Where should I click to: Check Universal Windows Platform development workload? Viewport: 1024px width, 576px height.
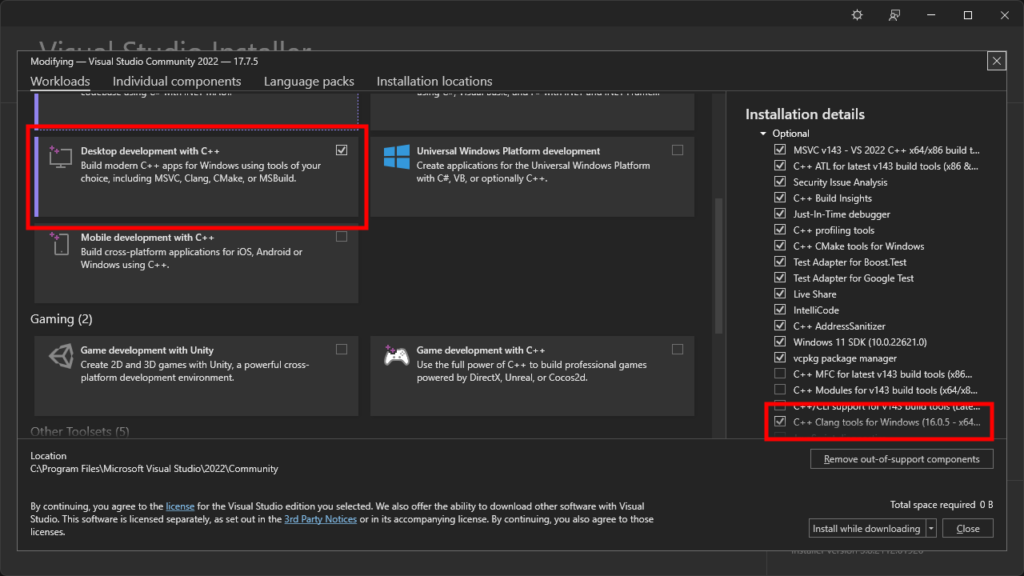(677, 150)
